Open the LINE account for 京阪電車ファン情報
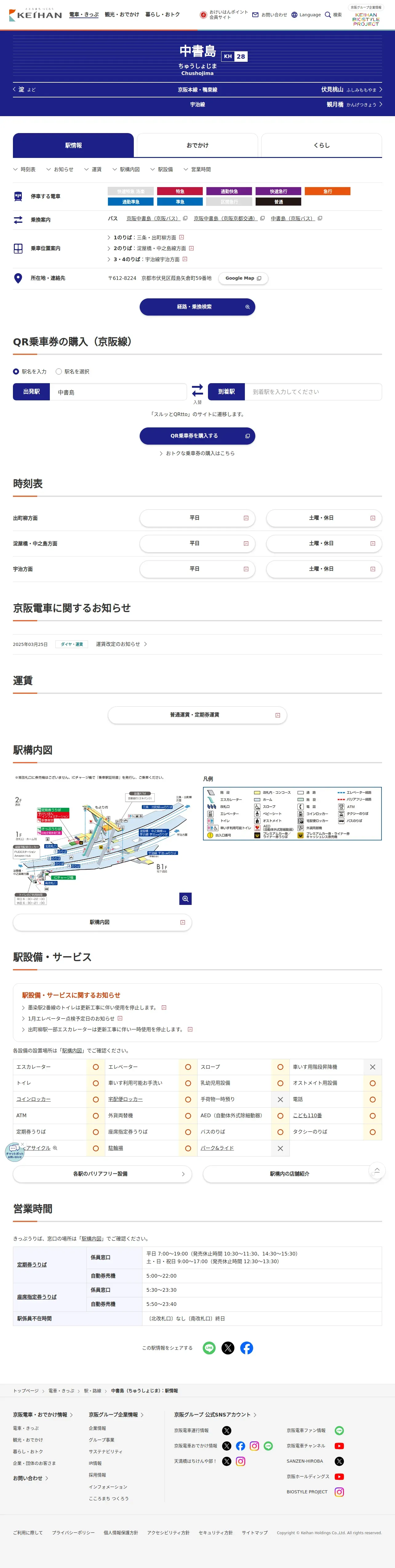This screenshot has width=395, height=1568. [x=340, y=1430]
